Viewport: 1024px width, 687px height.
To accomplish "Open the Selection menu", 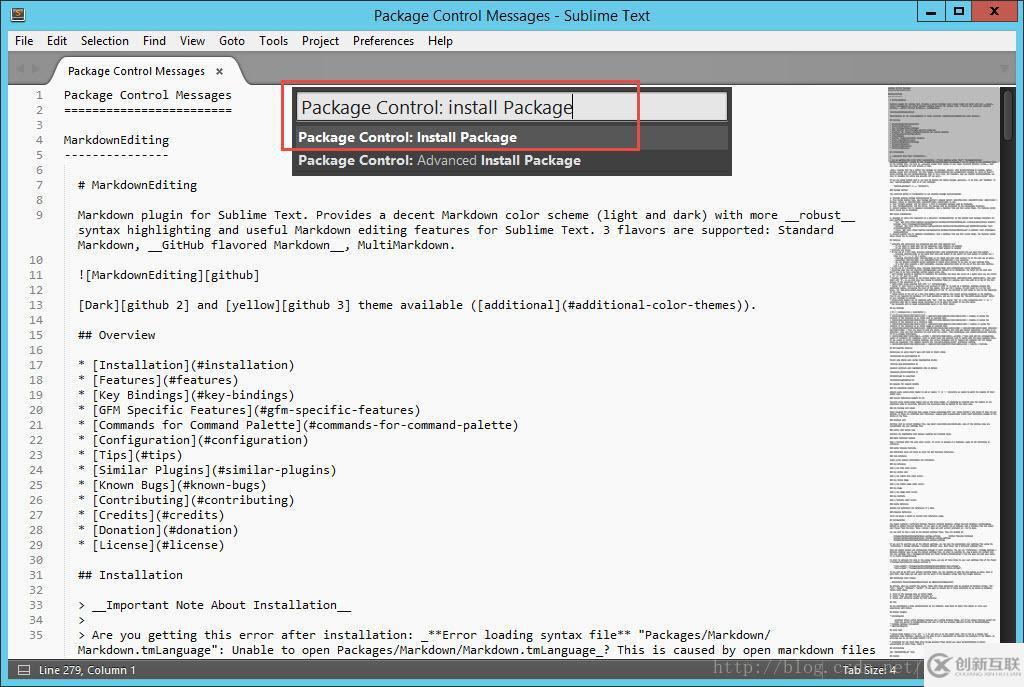I will [104, 40].
